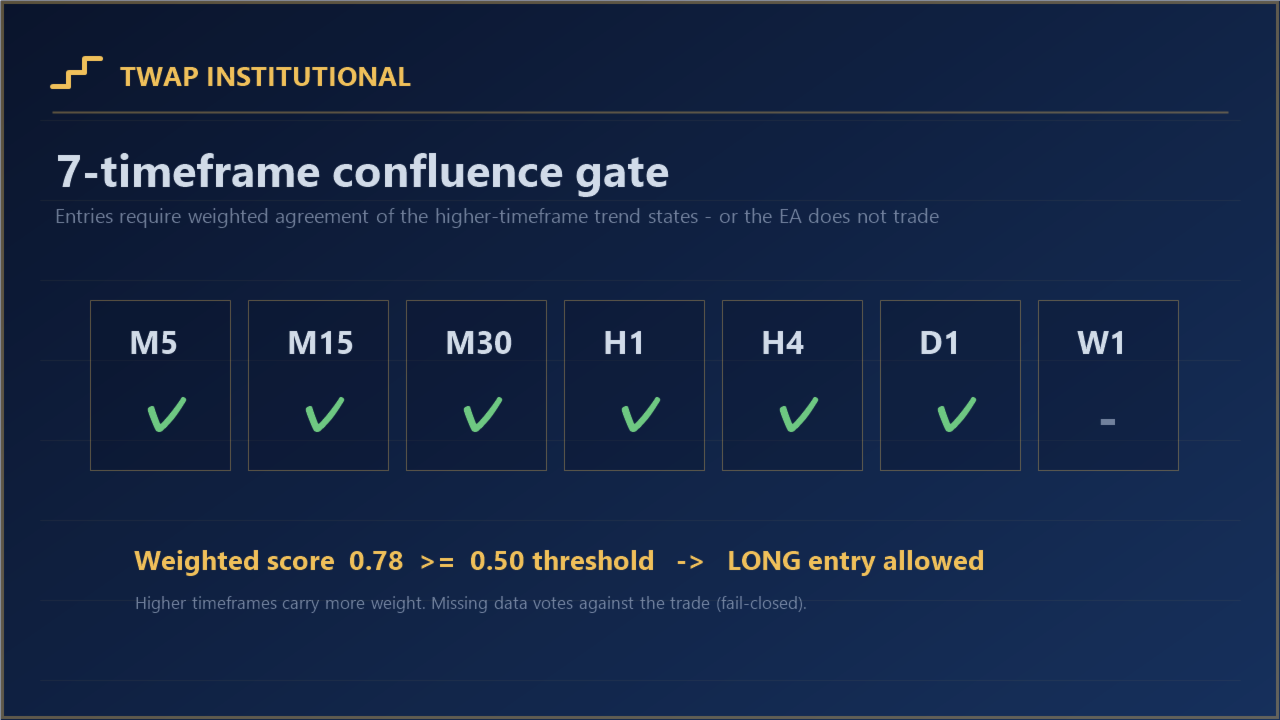
Task: Click the 0.50 threshold text
Action: pyautogui.click(x=562, y=561)
